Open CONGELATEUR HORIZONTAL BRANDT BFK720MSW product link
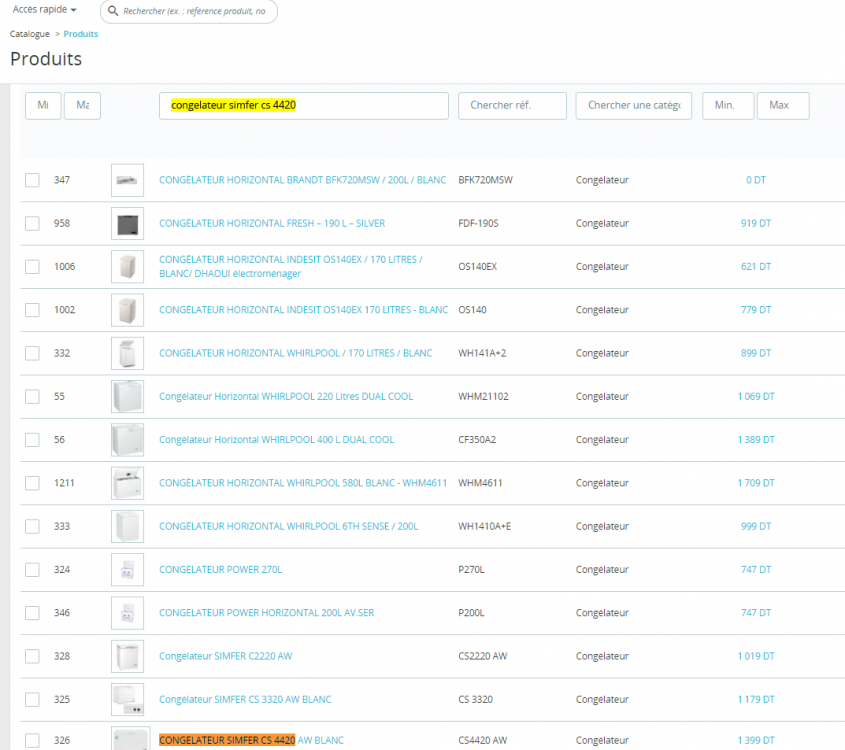The width and height of the screenshot is (845, 750). 302,180
